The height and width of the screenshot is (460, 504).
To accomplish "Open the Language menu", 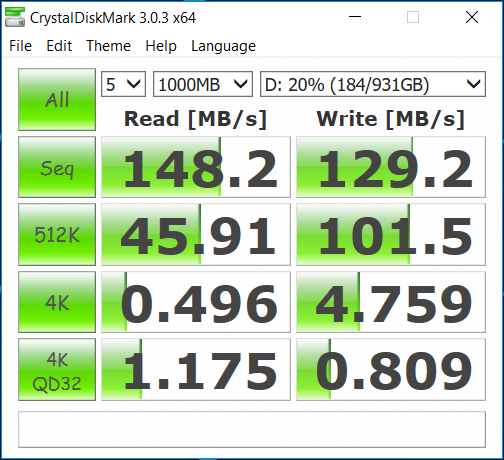I will coord(223,46).
